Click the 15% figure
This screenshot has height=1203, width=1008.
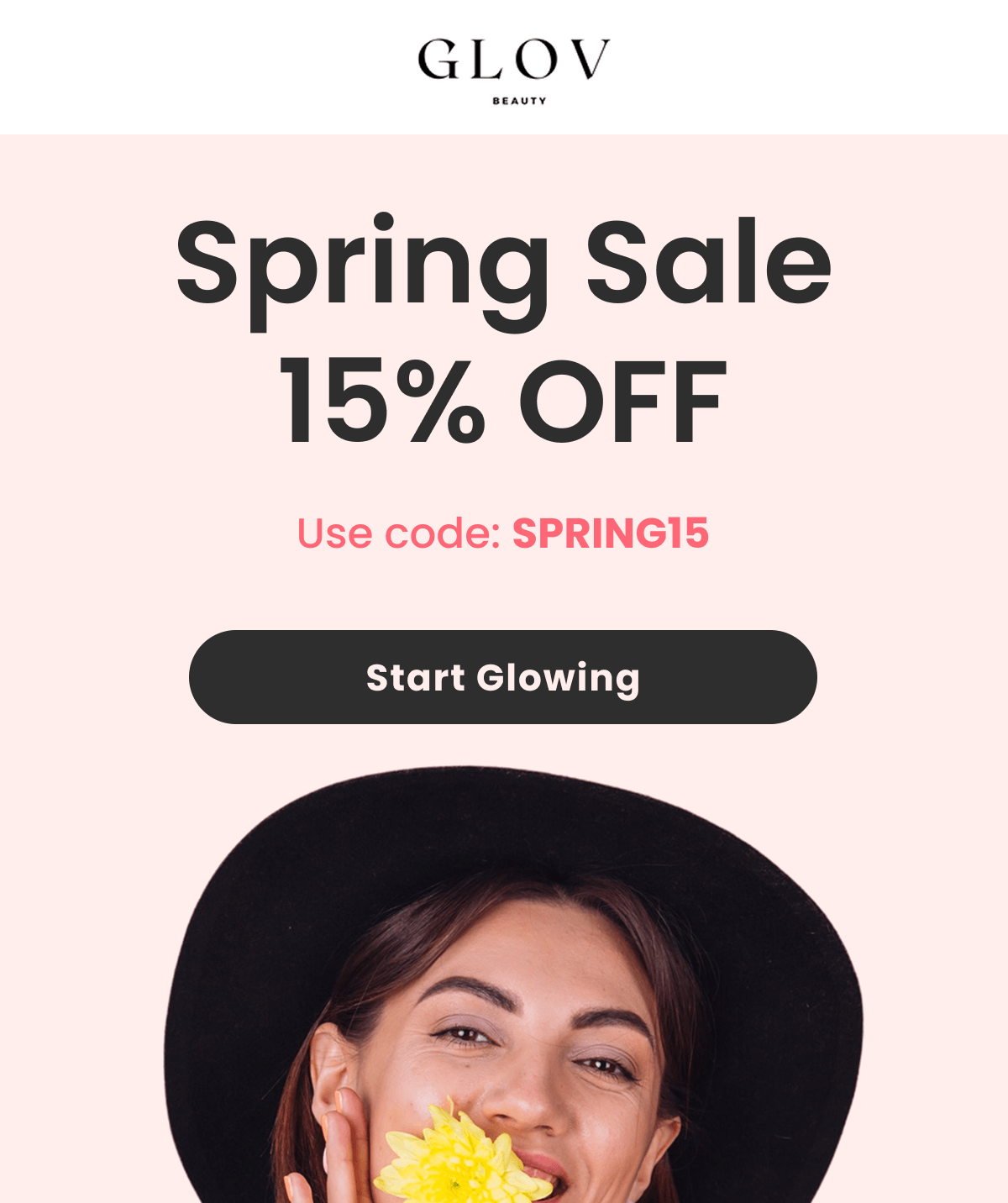(x=382, y=402)
